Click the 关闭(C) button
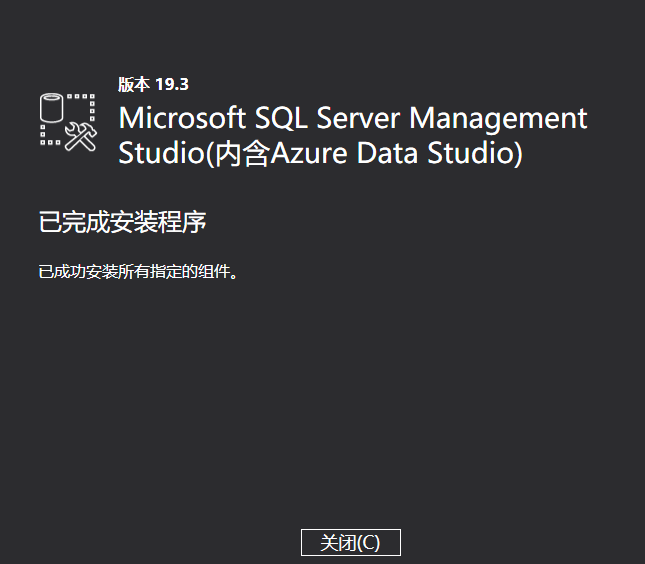The image size is (645, 564). [350, 542]
